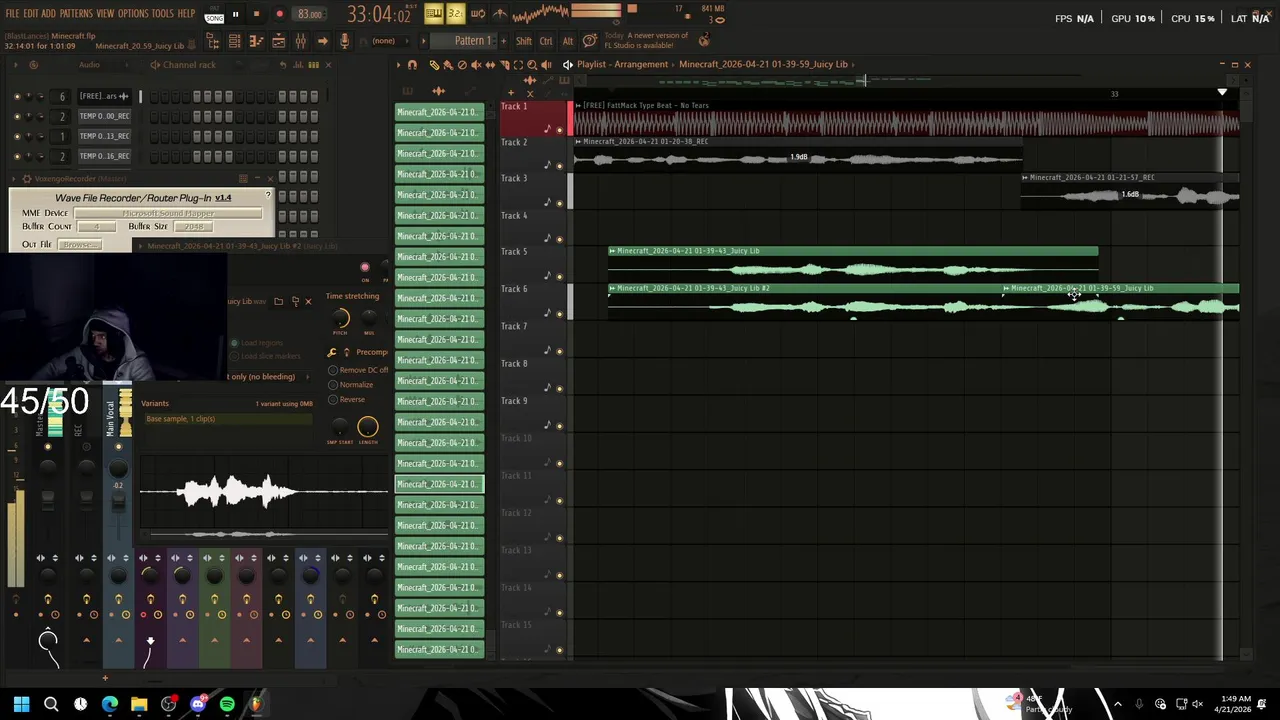Image resolution: width=1280 pixels, height=720 pixels.
Task: Adjust the sampler LENGTH knob
Action: click(x=368, y=426)
